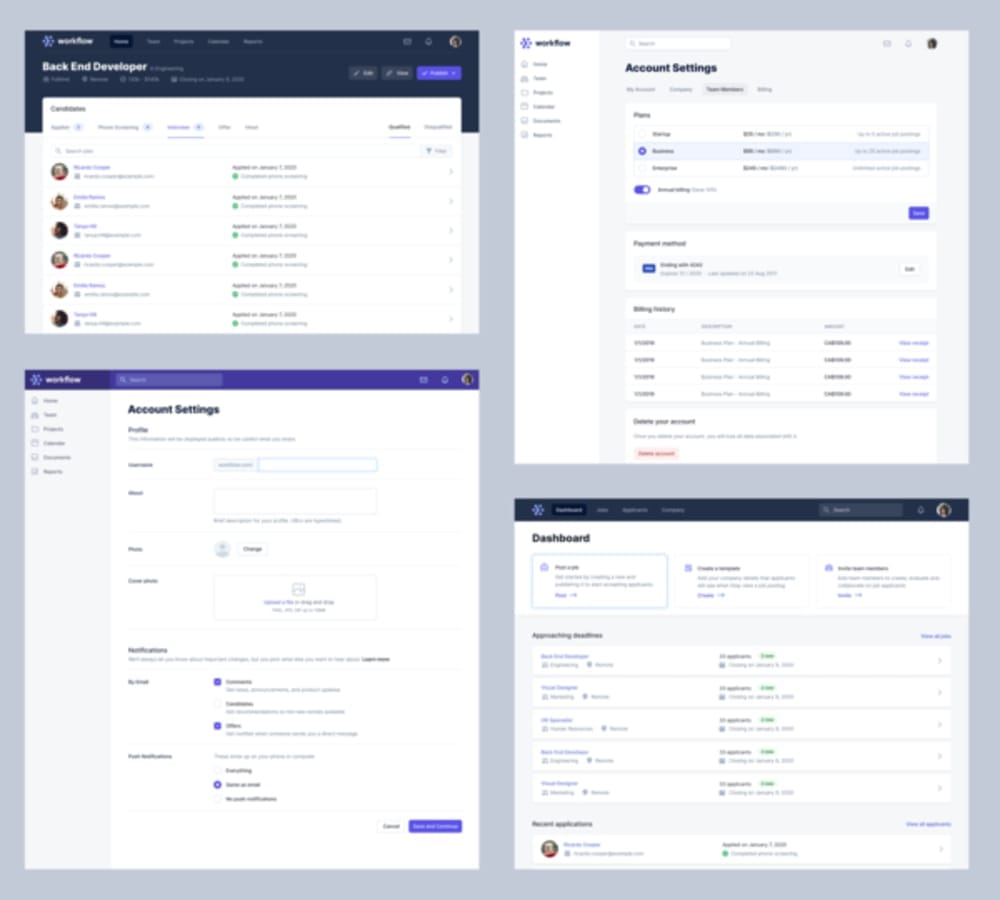
Task: Click the image upload icon under Cover photo
Action: [x=298, y=590]
